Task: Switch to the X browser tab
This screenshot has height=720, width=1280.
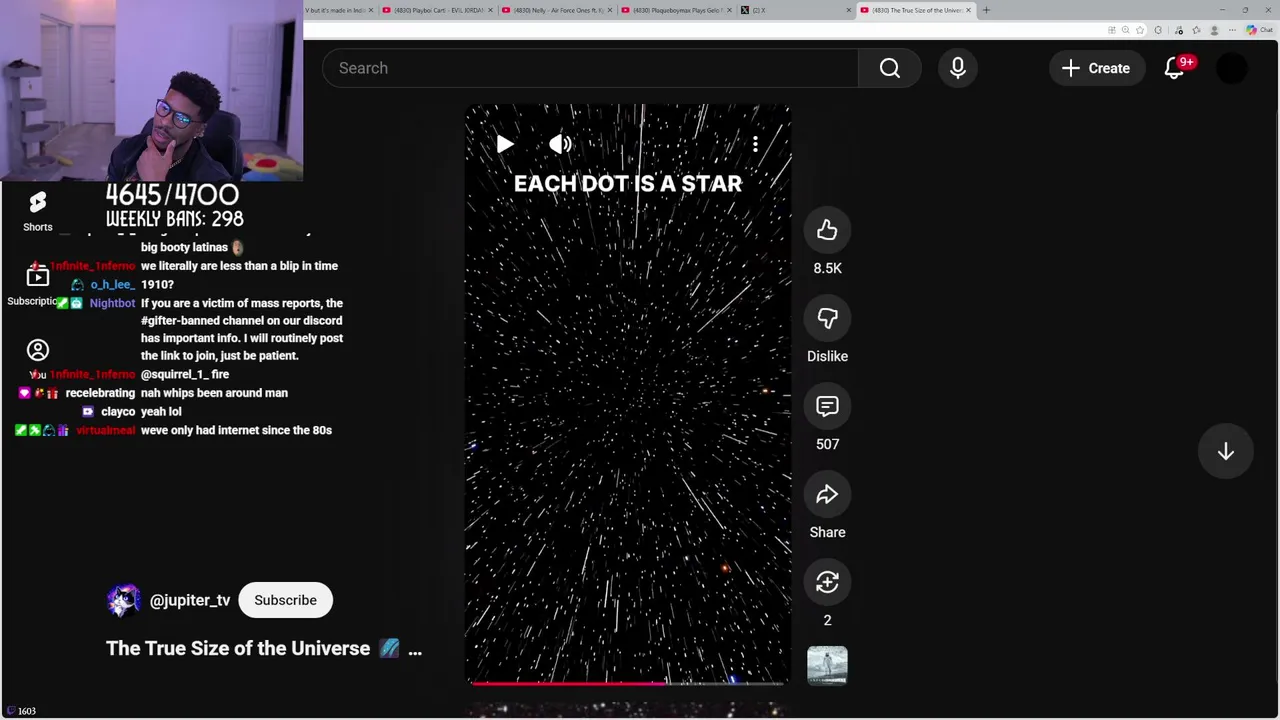Action: coord(795,10)
